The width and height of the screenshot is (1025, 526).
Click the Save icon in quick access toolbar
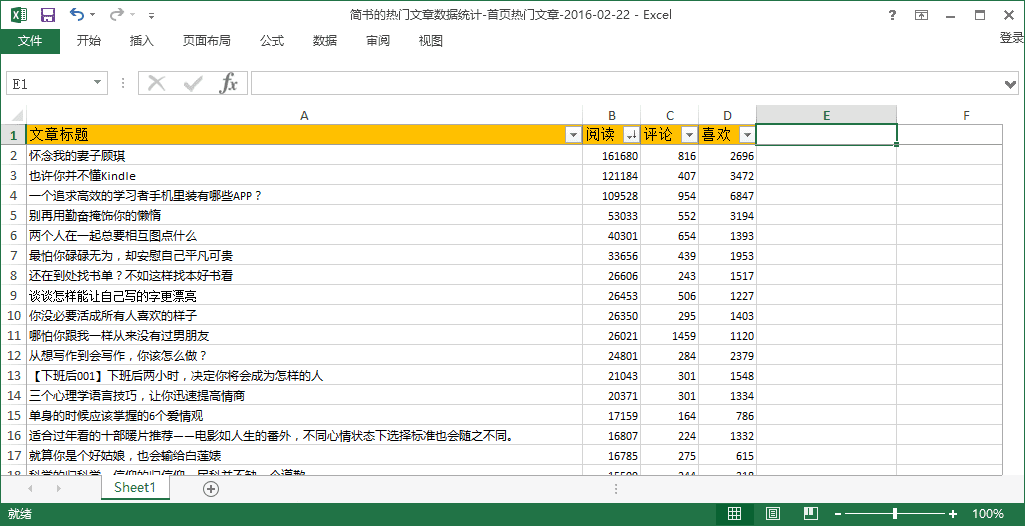(x=47, y=15)
